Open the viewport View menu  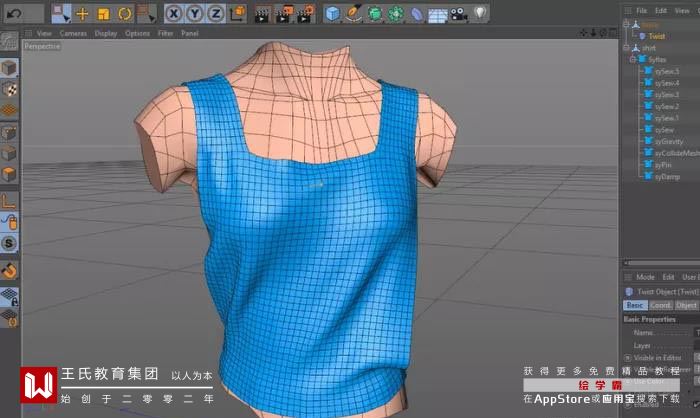coord(44,33)
